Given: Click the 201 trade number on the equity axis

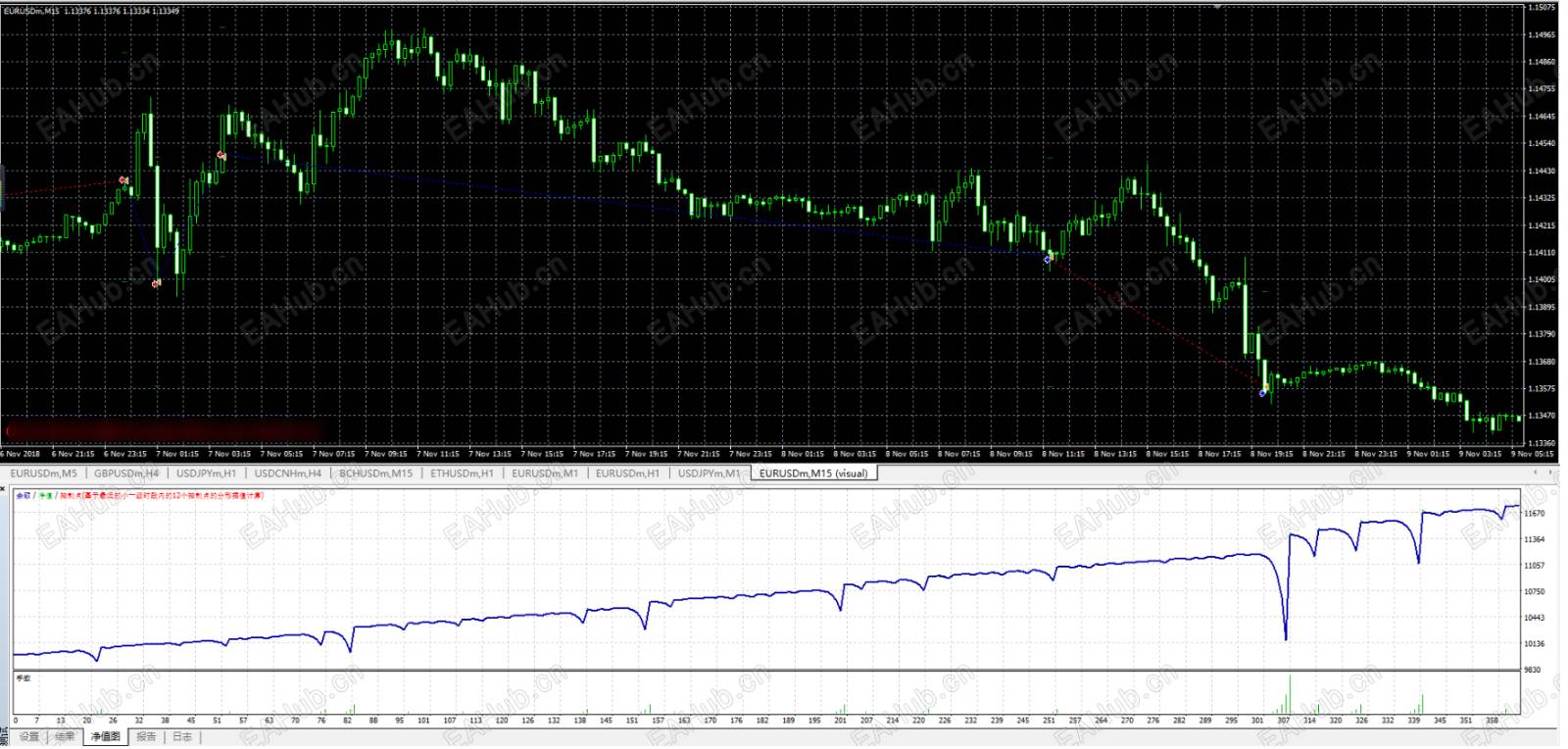Looking at the screenshot, I should tap(841, 721).
